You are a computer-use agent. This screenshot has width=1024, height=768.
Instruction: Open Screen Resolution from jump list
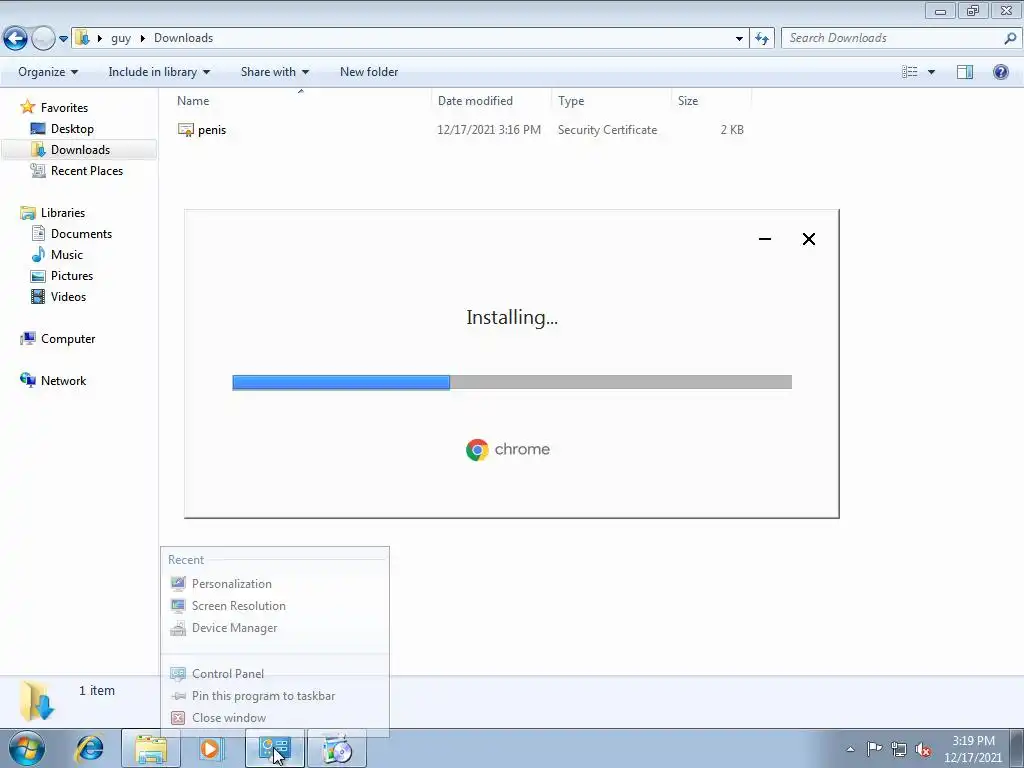pos(238,606)
